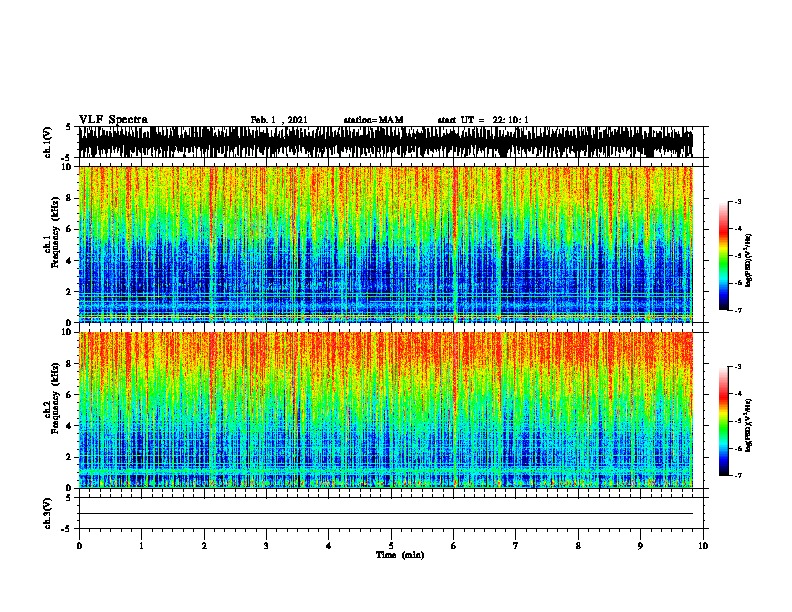792x612 pixels.
Task: Click time axis tick label "10"
Action: (x=703, y=545)
